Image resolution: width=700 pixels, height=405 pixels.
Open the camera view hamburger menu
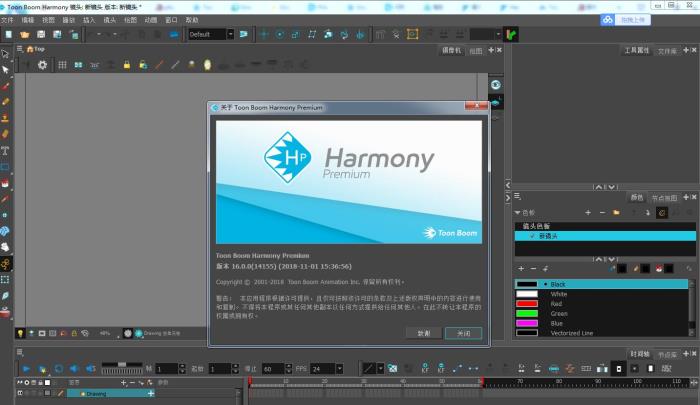tap(20, 49)
